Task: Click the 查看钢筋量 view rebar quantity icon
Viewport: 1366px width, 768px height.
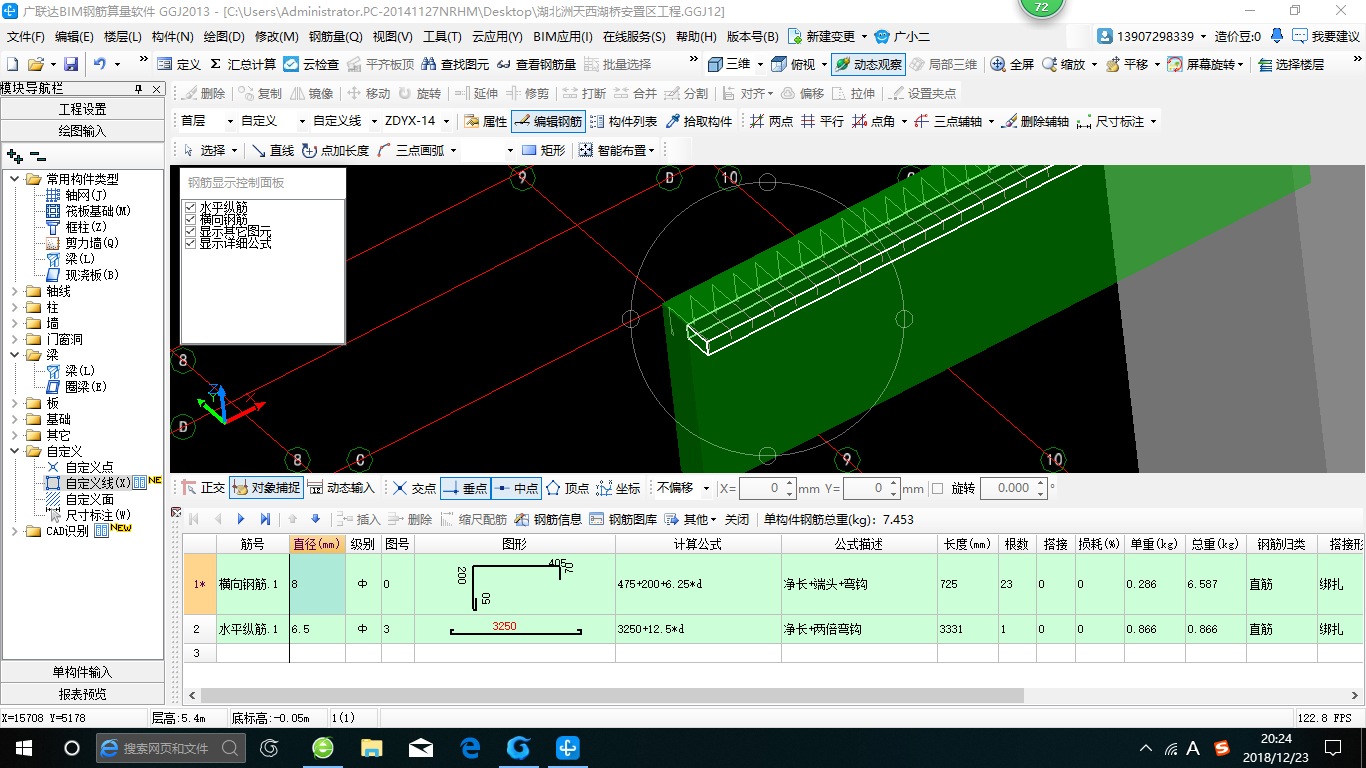Action: pos(537,64)
